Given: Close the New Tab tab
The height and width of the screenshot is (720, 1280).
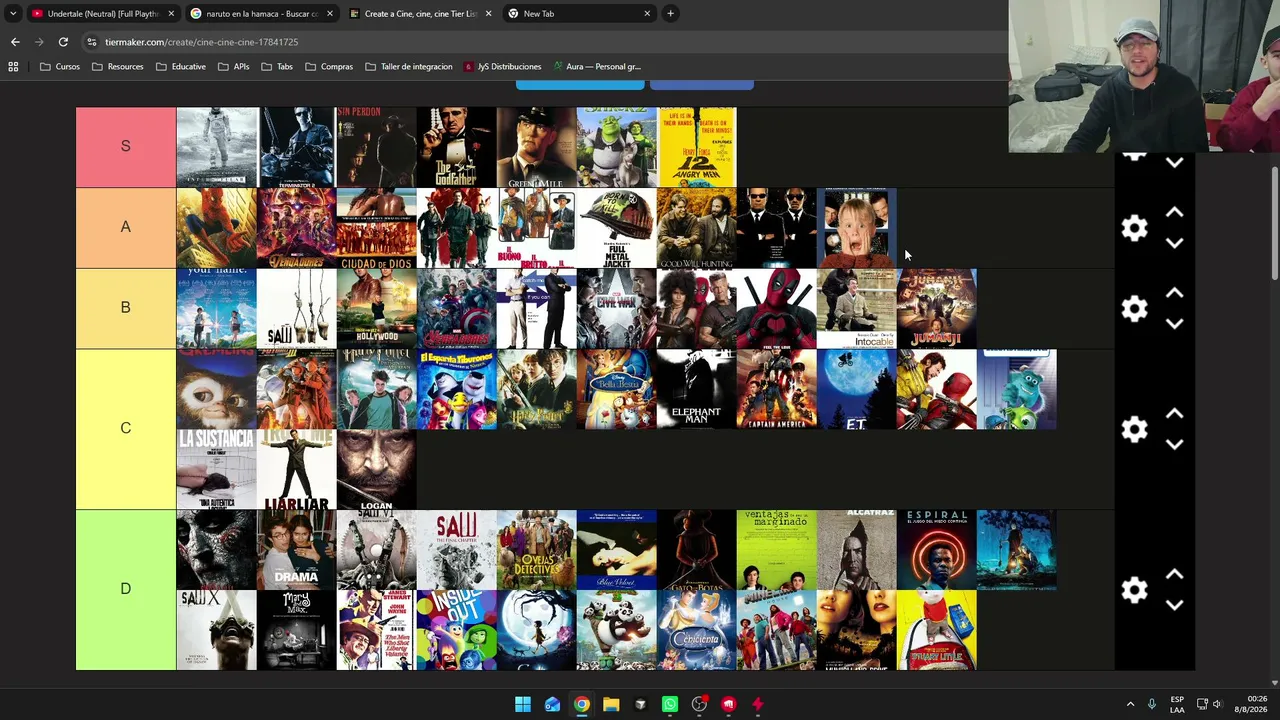Looking at the screenshot, I should (x=647, y=14).
